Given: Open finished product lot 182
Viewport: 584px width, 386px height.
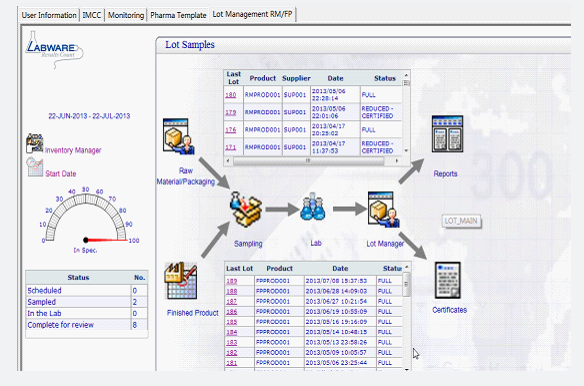Looking at the screenshot, I should (232, 352).
